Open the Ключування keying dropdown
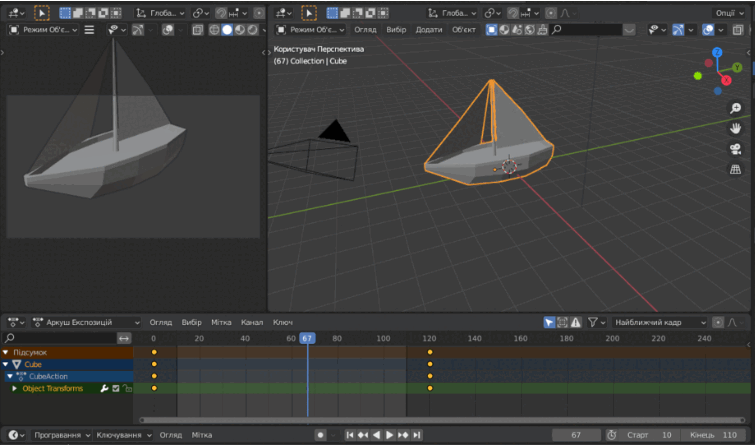The image size is (755, 445). [x=124, y=435]
